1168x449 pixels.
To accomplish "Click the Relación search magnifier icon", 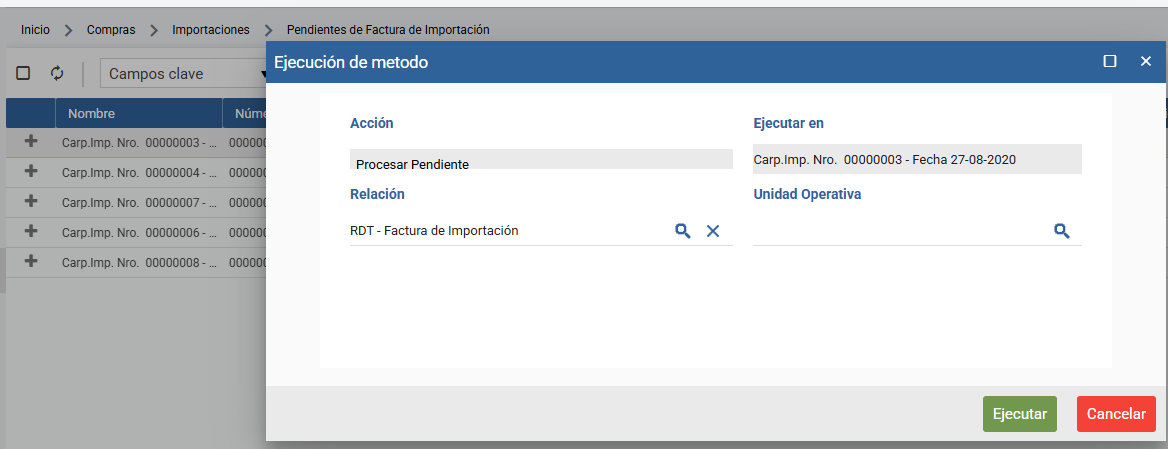I will (682, 231).
